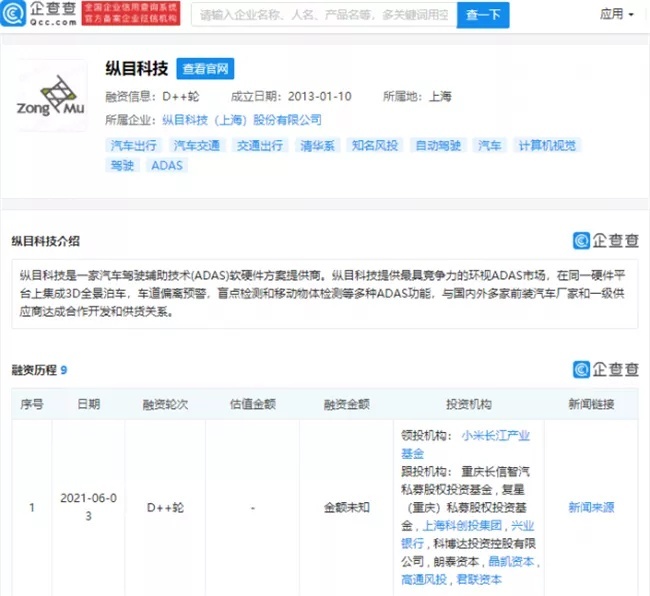Click the 纵目科技介绍 section heading
This screenshot has width=650, height=596.
[x=46, y=241]
